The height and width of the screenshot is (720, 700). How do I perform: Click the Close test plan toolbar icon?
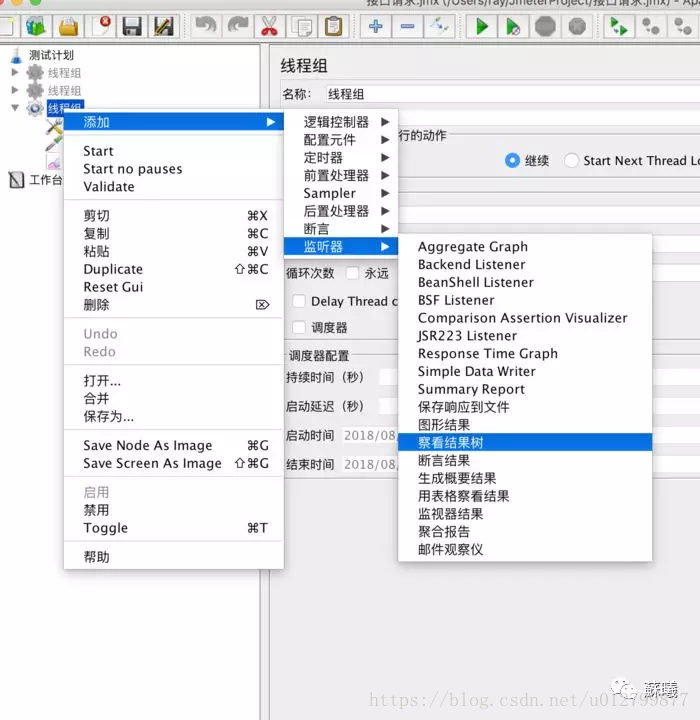(100, 27)
